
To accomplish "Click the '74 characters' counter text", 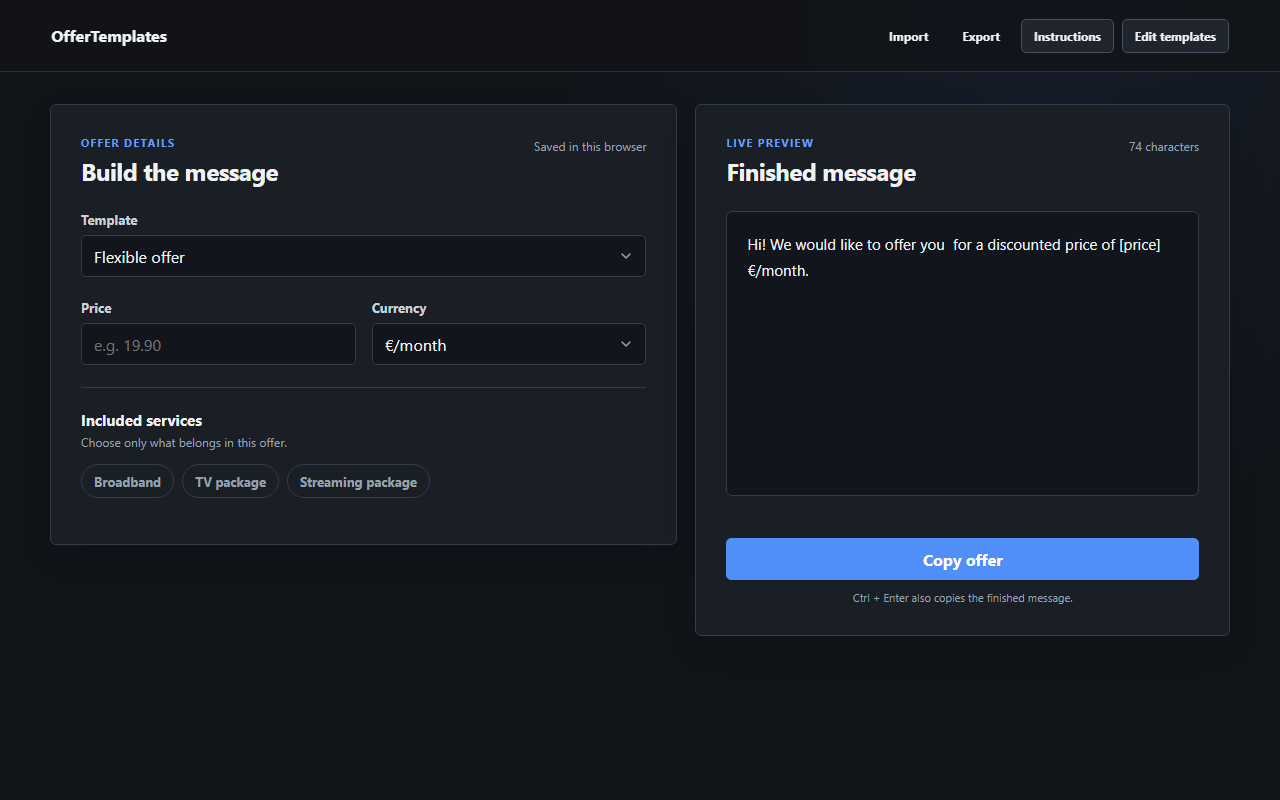I will 1164,147.
